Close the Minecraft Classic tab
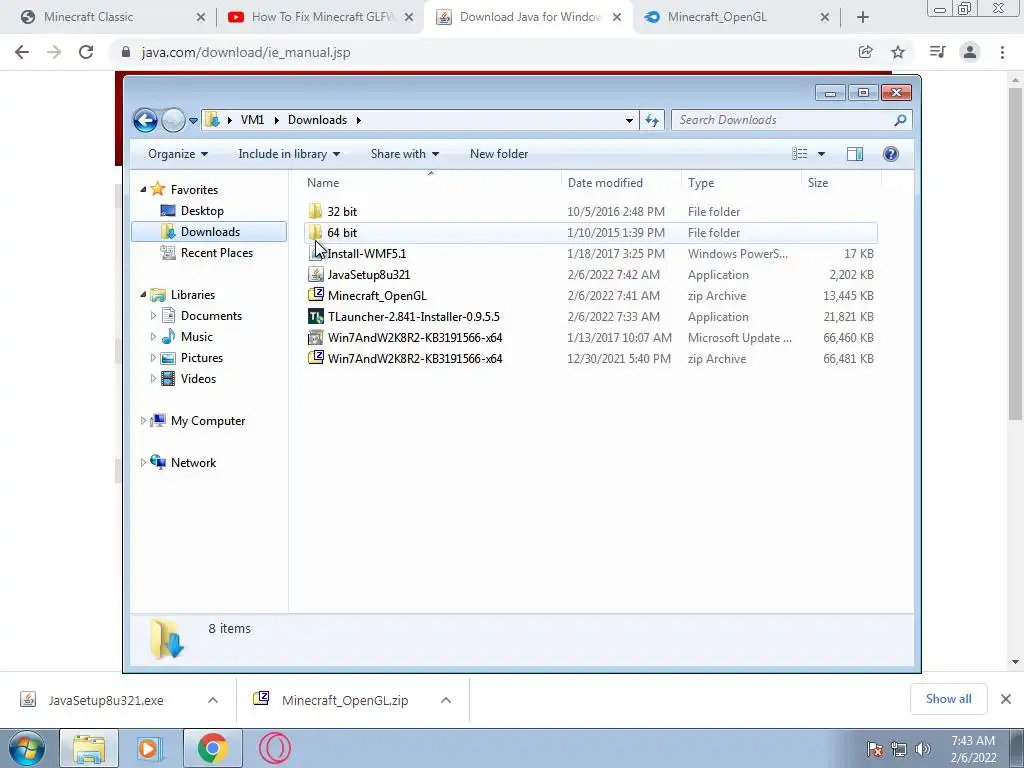Screen dimensions: 1024x768 pyautogui.click(x=200, y=17)
